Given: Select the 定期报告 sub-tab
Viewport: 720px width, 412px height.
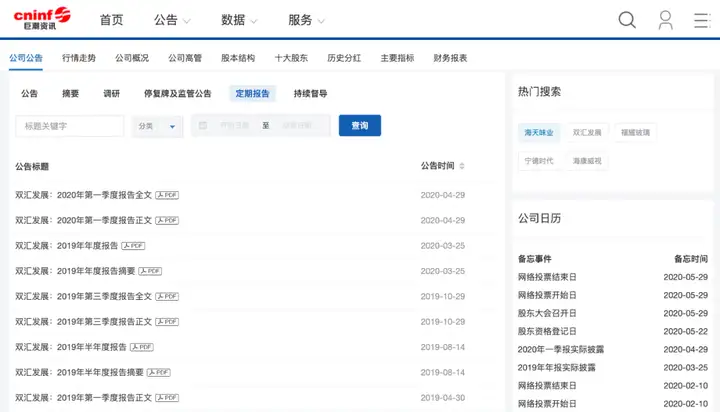Looking at the screenshot, I should pyautogui.click(x=252, y=93).
